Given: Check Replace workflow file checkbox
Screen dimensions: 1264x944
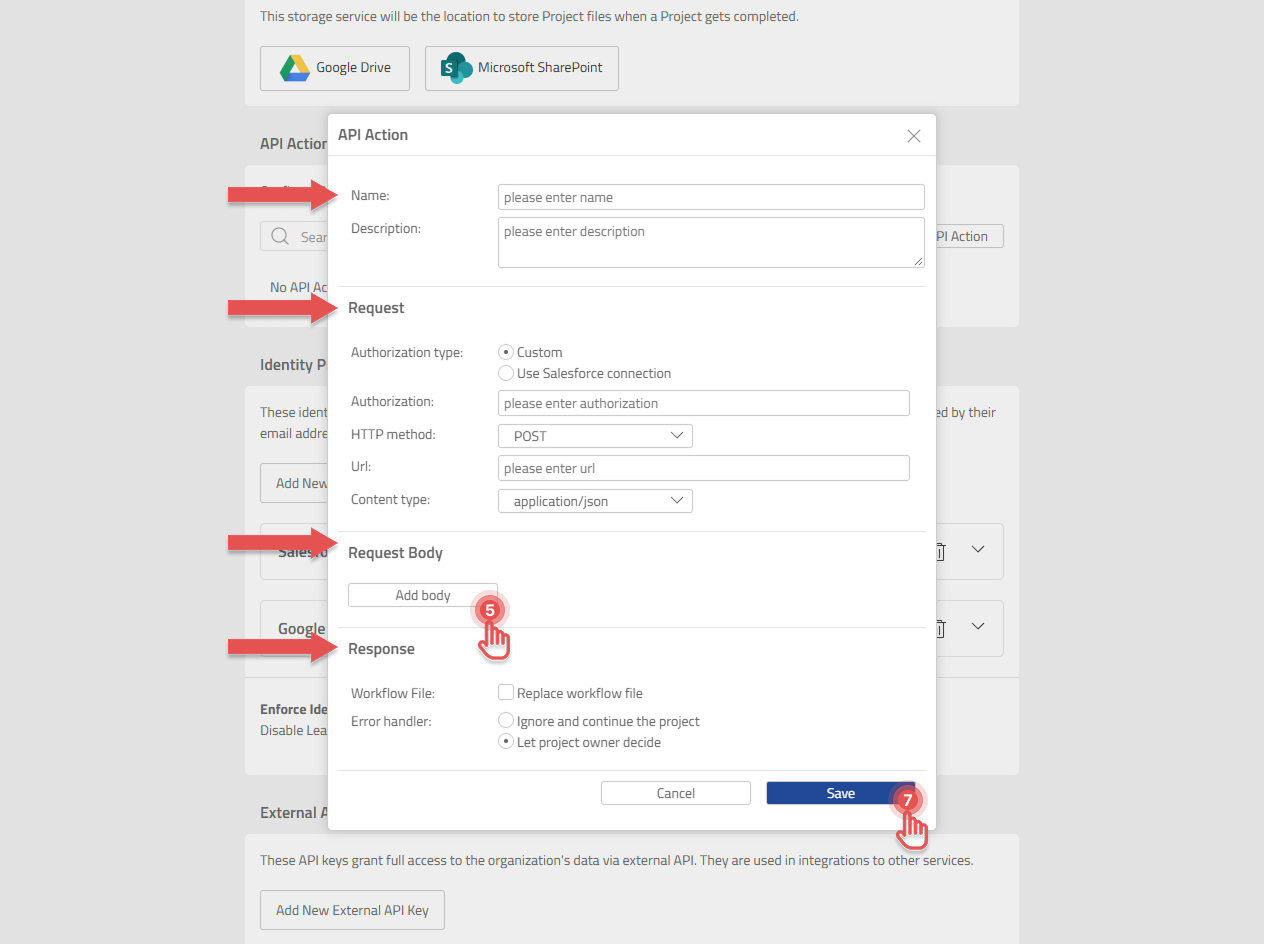Looking at the screenshot, I should 506,692.
